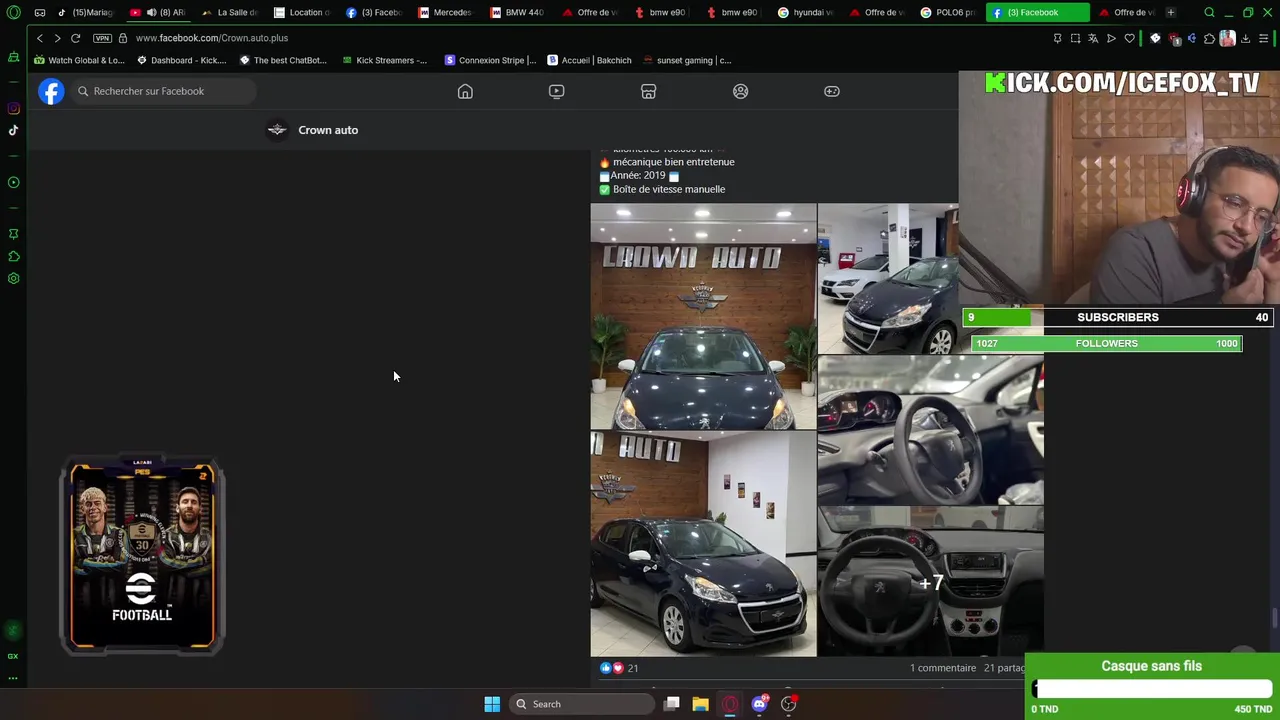This screenshot has height=720, width=1280.
Task: Switch to La Salle de tab
Action: click(231, 13)
